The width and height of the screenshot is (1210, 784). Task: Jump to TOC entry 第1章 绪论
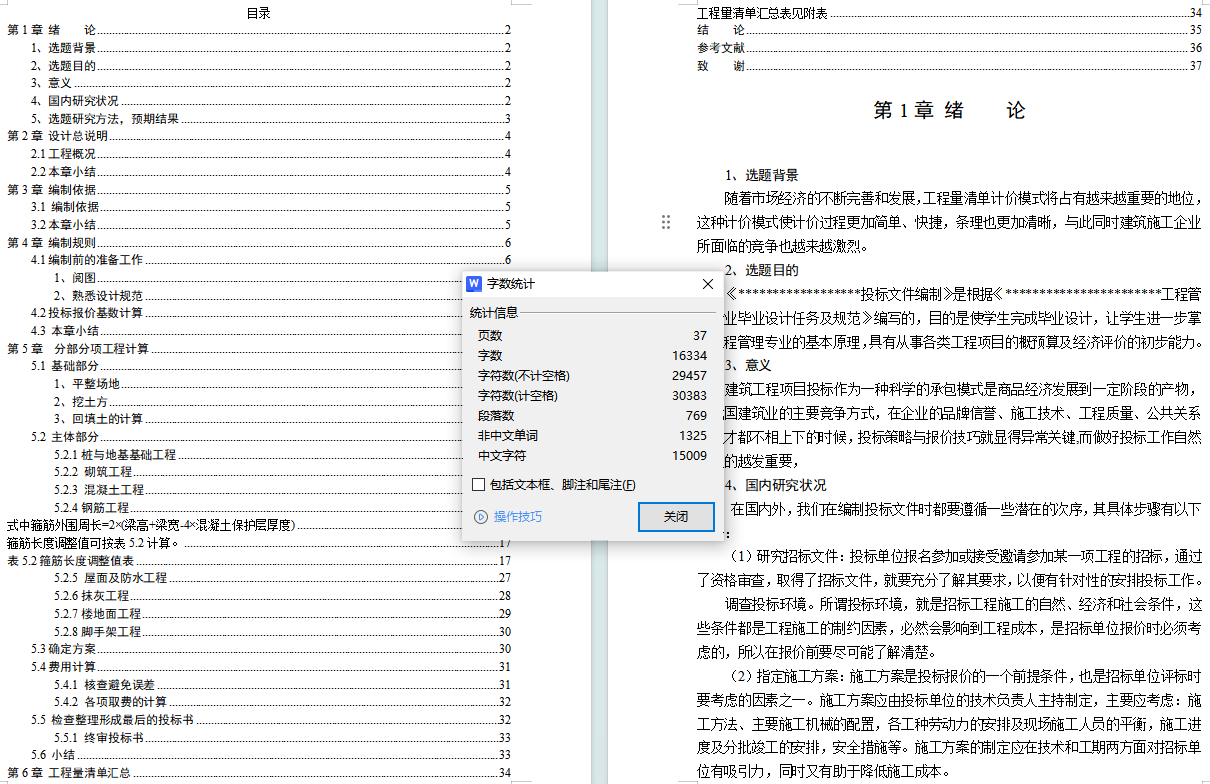coord(259,31)
